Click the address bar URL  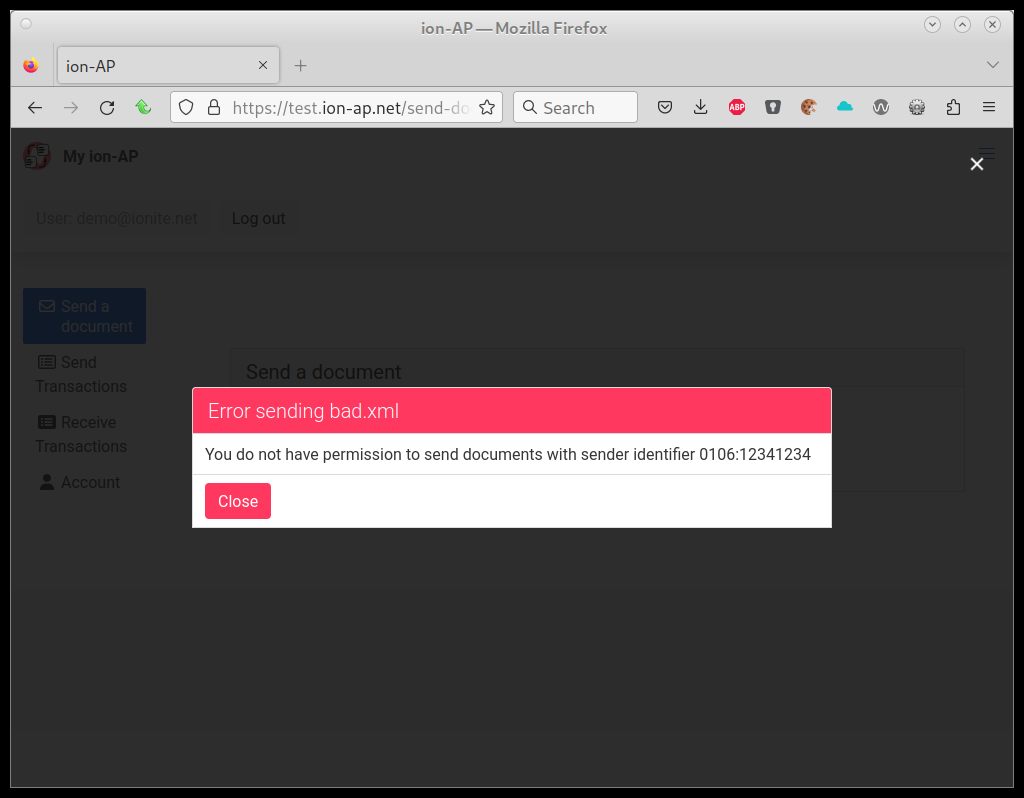tap(351, 108)
